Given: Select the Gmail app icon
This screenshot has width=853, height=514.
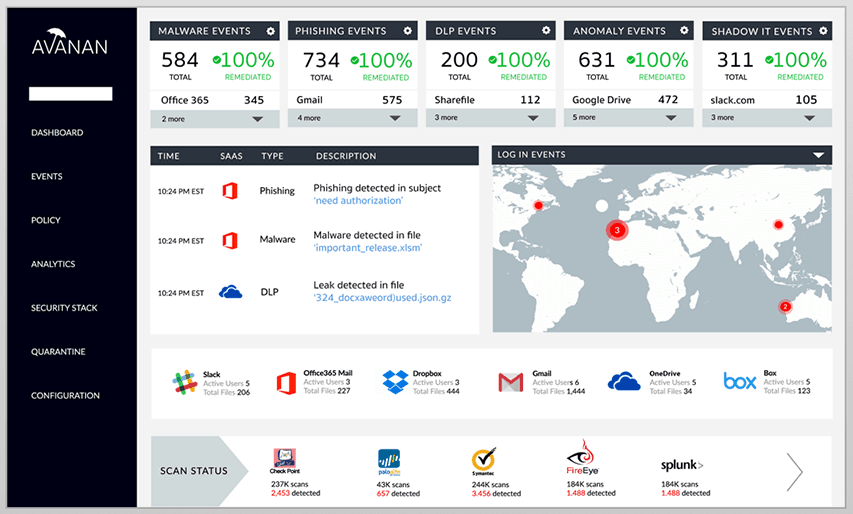Looking at the screenshot, I should tap(511, 382).
